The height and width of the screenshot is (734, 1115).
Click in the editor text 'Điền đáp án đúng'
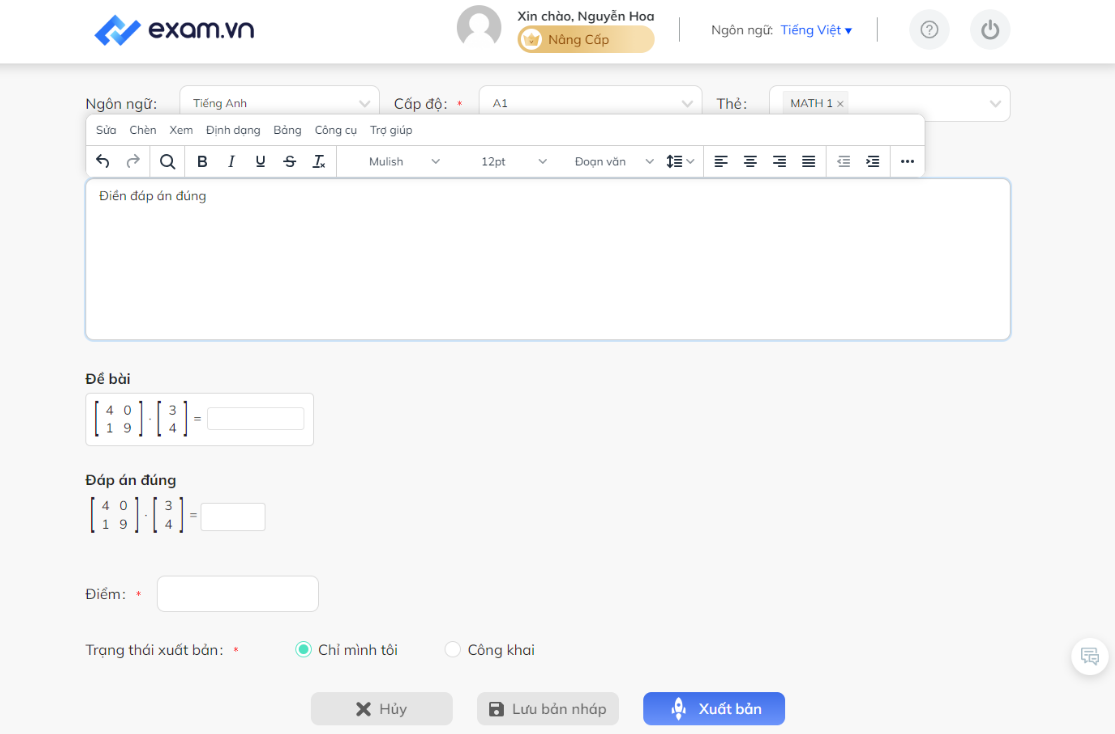(153, 196)
